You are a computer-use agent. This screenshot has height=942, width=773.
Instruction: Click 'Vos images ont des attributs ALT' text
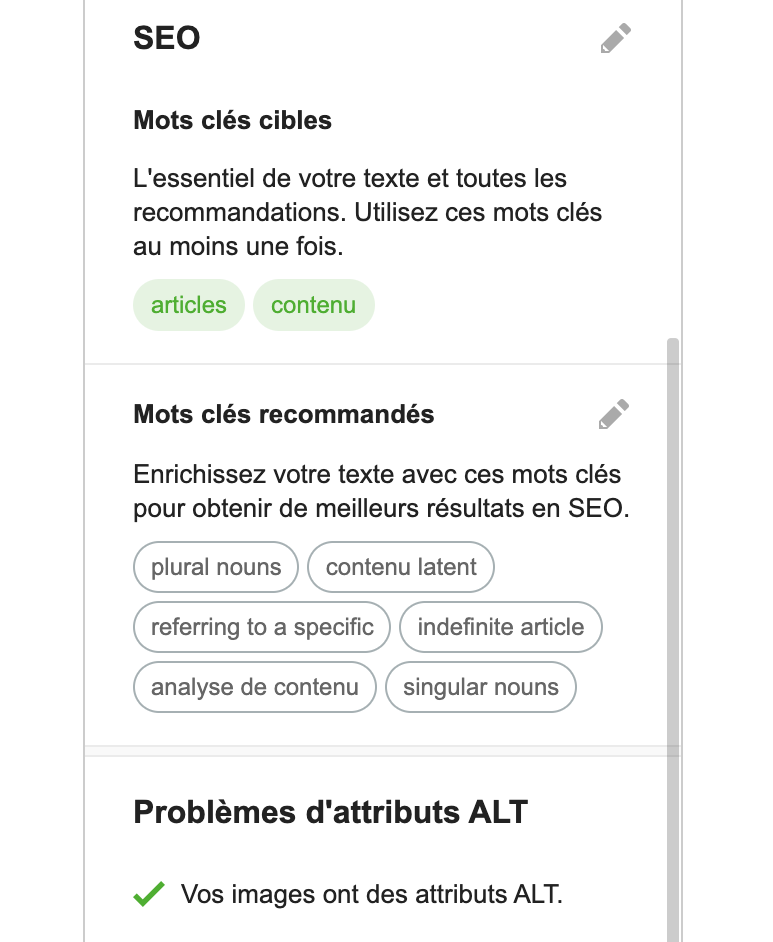point(372,894)
